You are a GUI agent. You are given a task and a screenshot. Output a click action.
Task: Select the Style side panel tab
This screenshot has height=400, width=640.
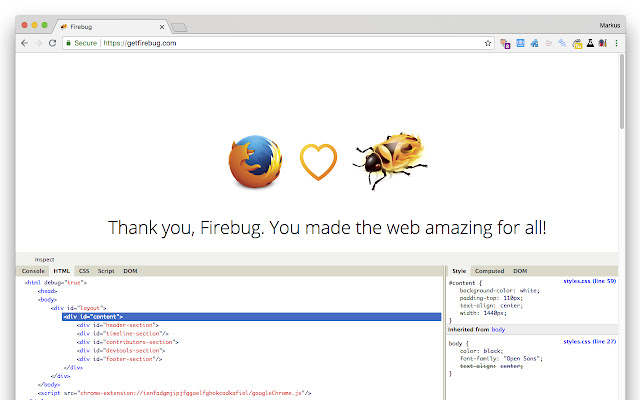(459, 271)
